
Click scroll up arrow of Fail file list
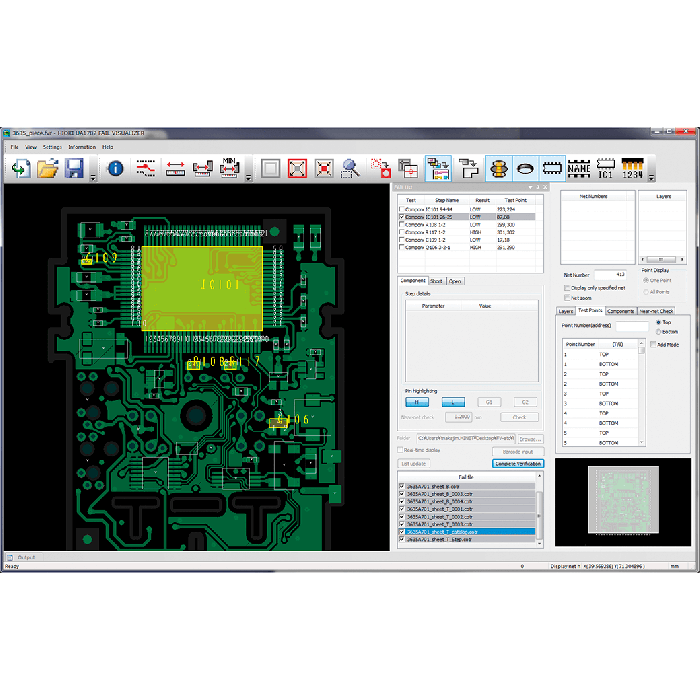point(539,477)
